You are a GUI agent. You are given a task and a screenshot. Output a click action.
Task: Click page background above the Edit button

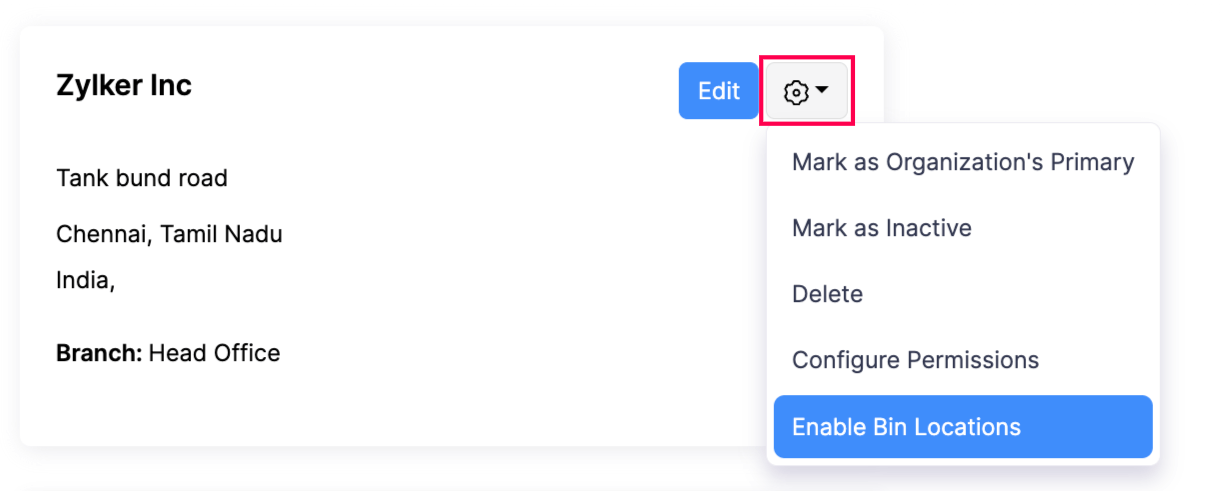coord(718,12)
